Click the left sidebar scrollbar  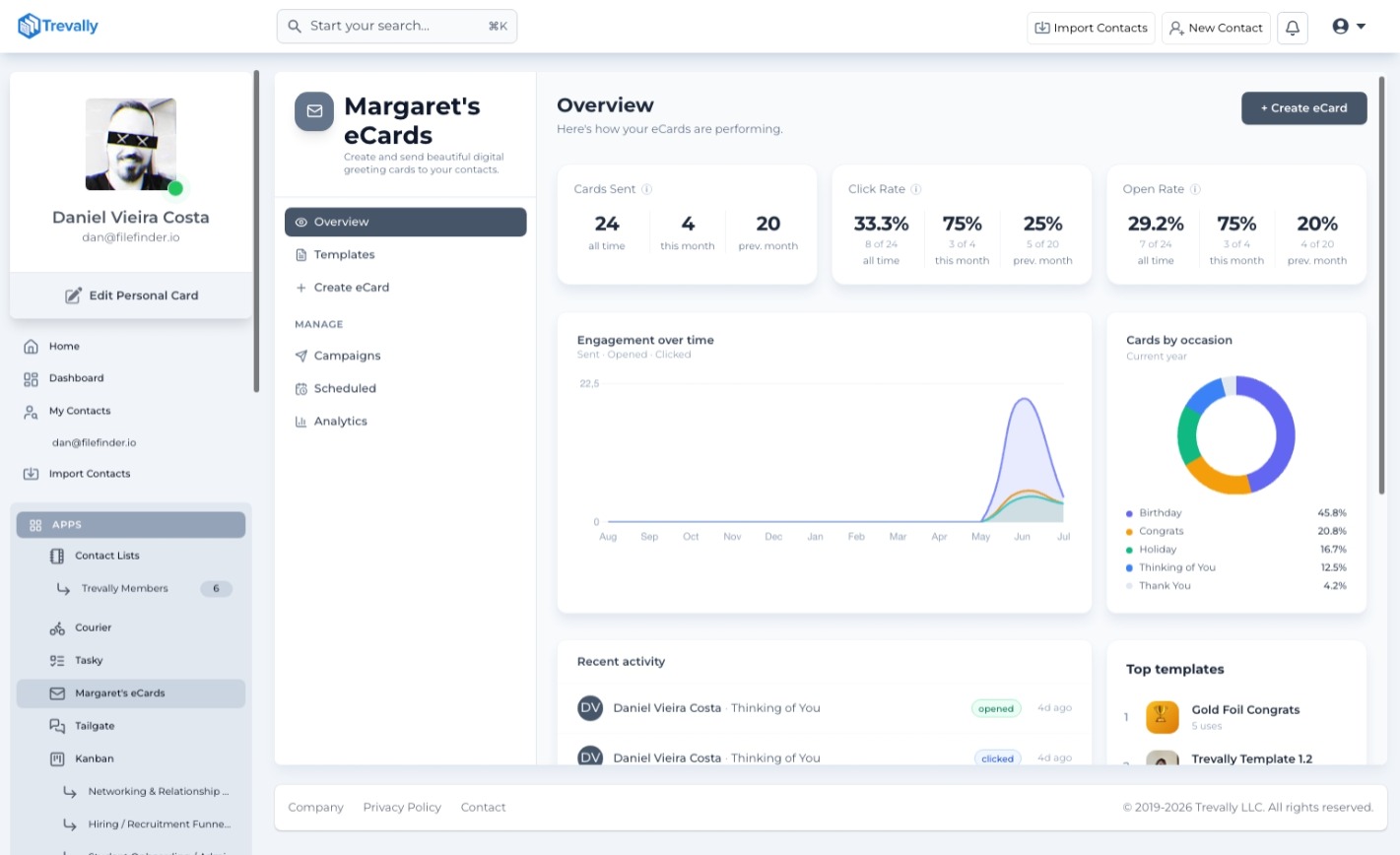pyautogui.click(x=256, y=231)
